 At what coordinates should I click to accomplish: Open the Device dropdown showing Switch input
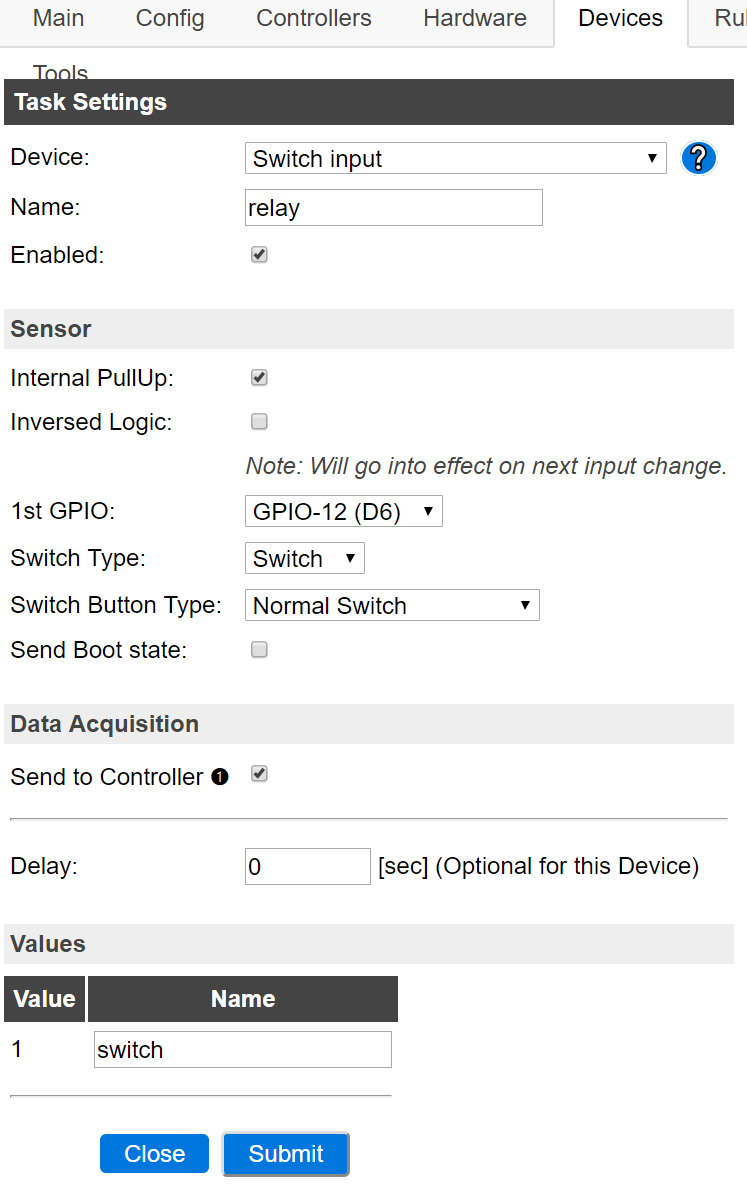pyautogui.click(x=455, y=158)
